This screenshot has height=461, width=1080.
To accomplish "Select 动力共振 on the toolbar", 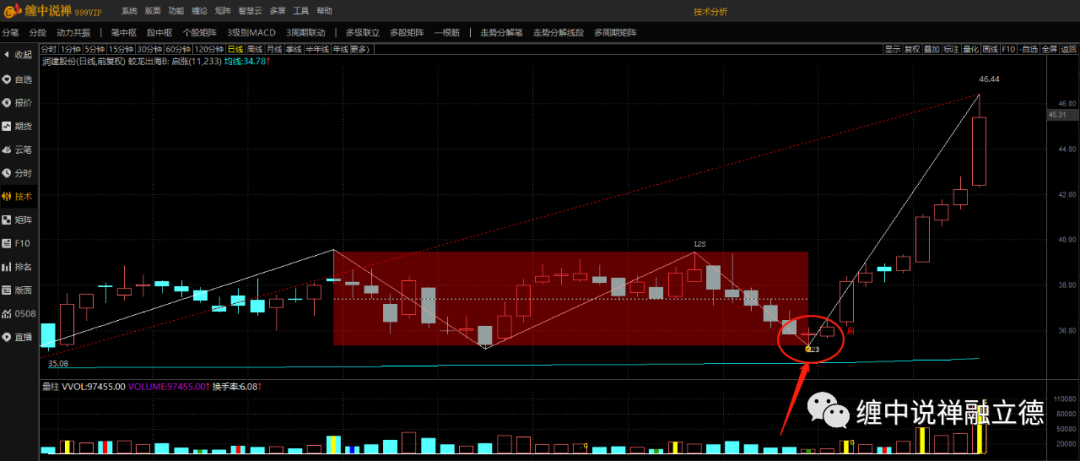I will coord(73,32).
